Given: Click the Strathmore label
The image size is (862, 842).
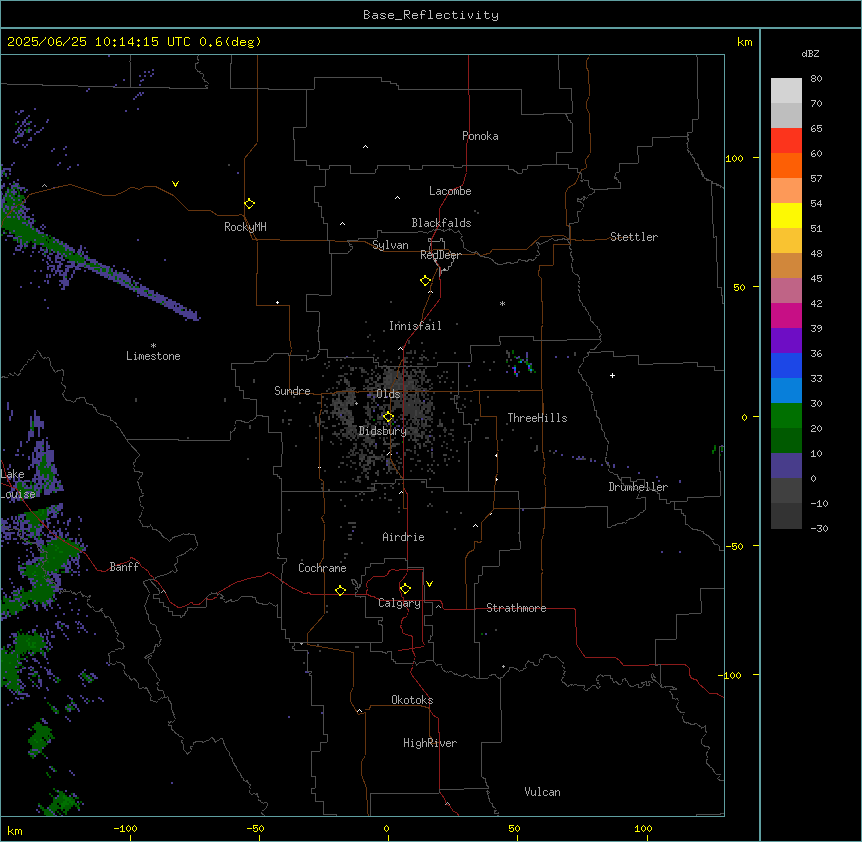Looking at the screenshot, I should click(516, 608).
